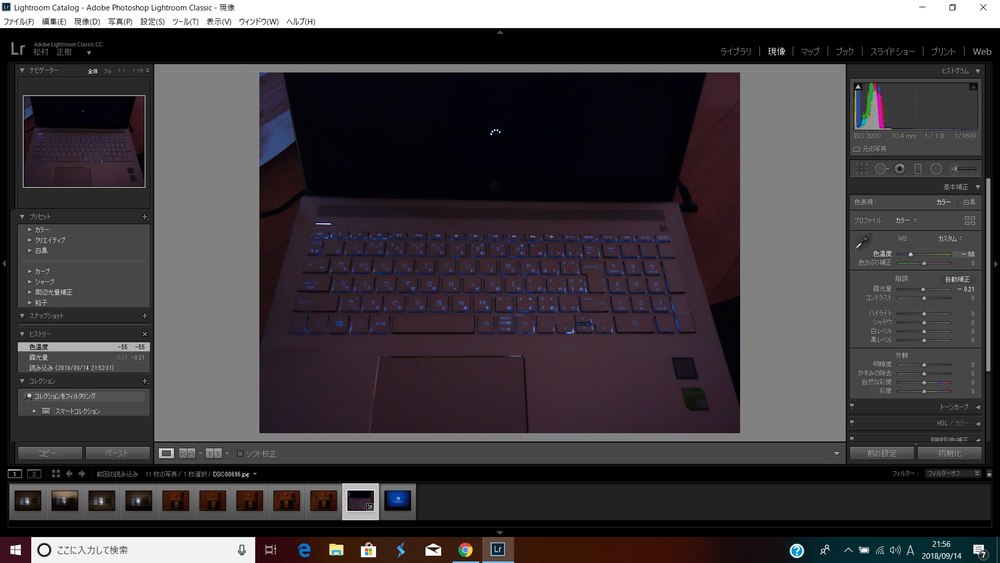This screenshot has width=1000, height=563.
Task: Collapse the ヒストグラム panel
Action: tap(978, 71)
